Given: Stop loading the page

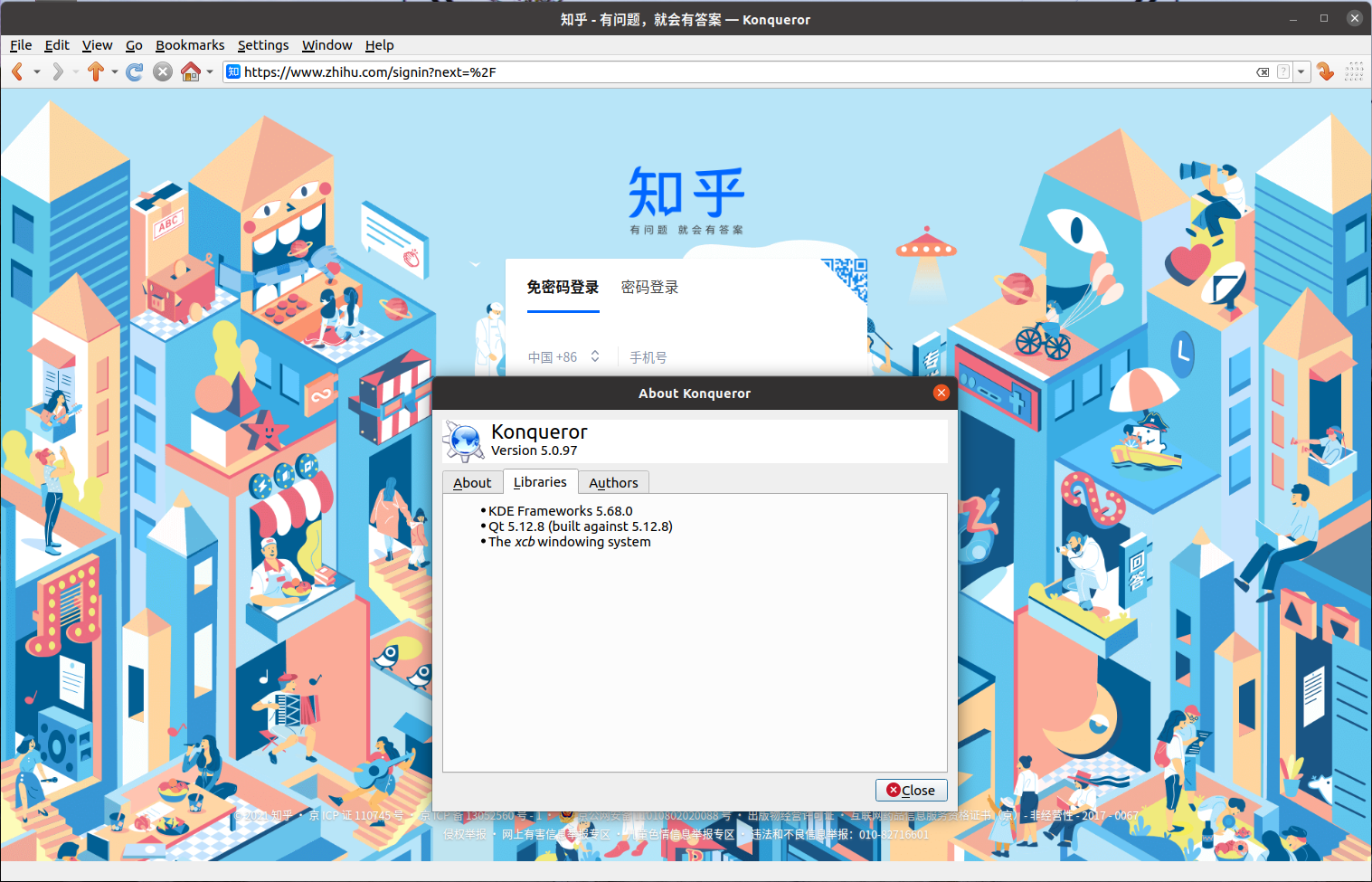Looking at the screenshot, I should click(163, 71).
